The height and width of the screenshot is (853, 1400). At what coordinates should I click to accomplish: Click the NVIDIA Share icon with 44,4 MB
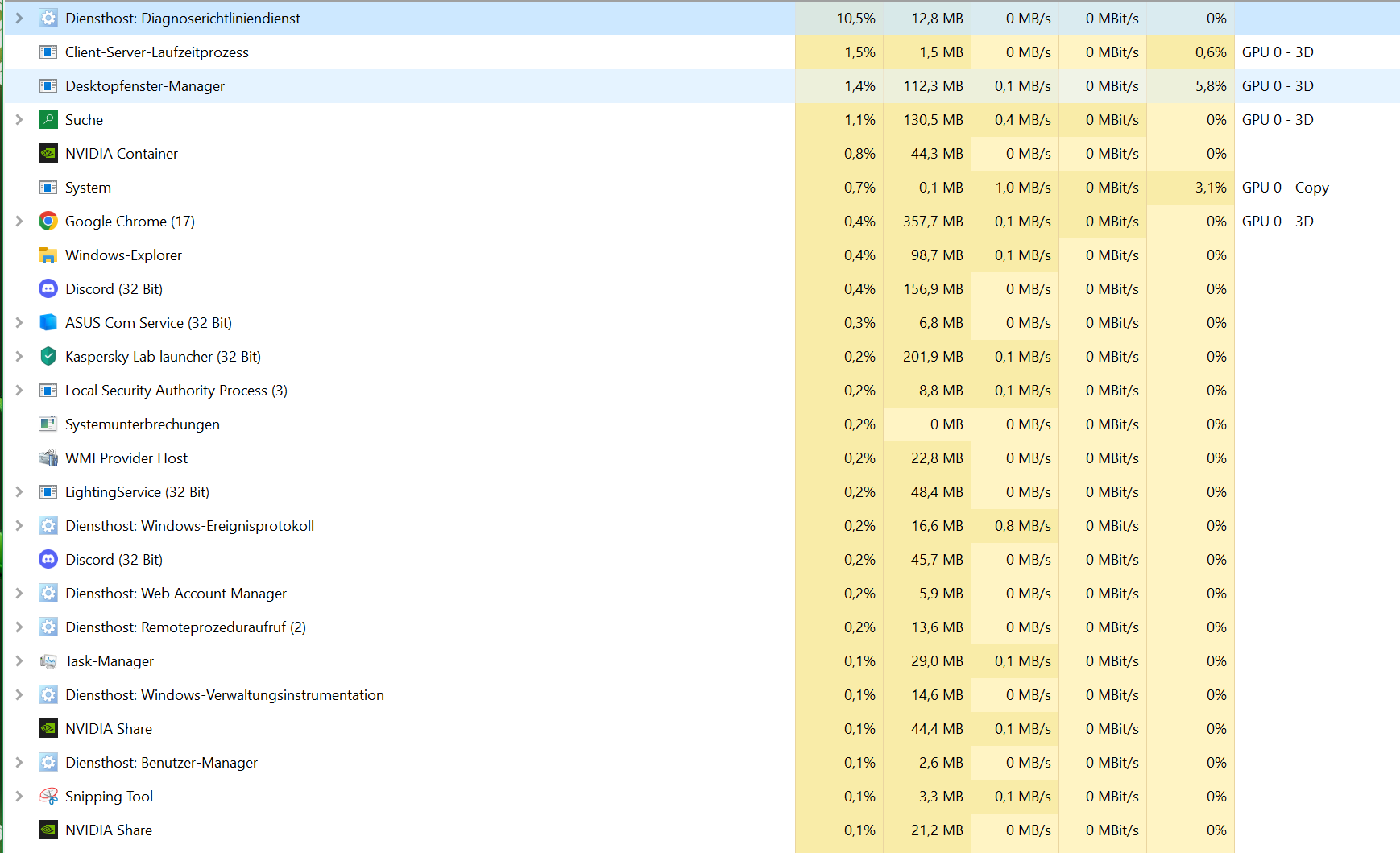(48, 728)
